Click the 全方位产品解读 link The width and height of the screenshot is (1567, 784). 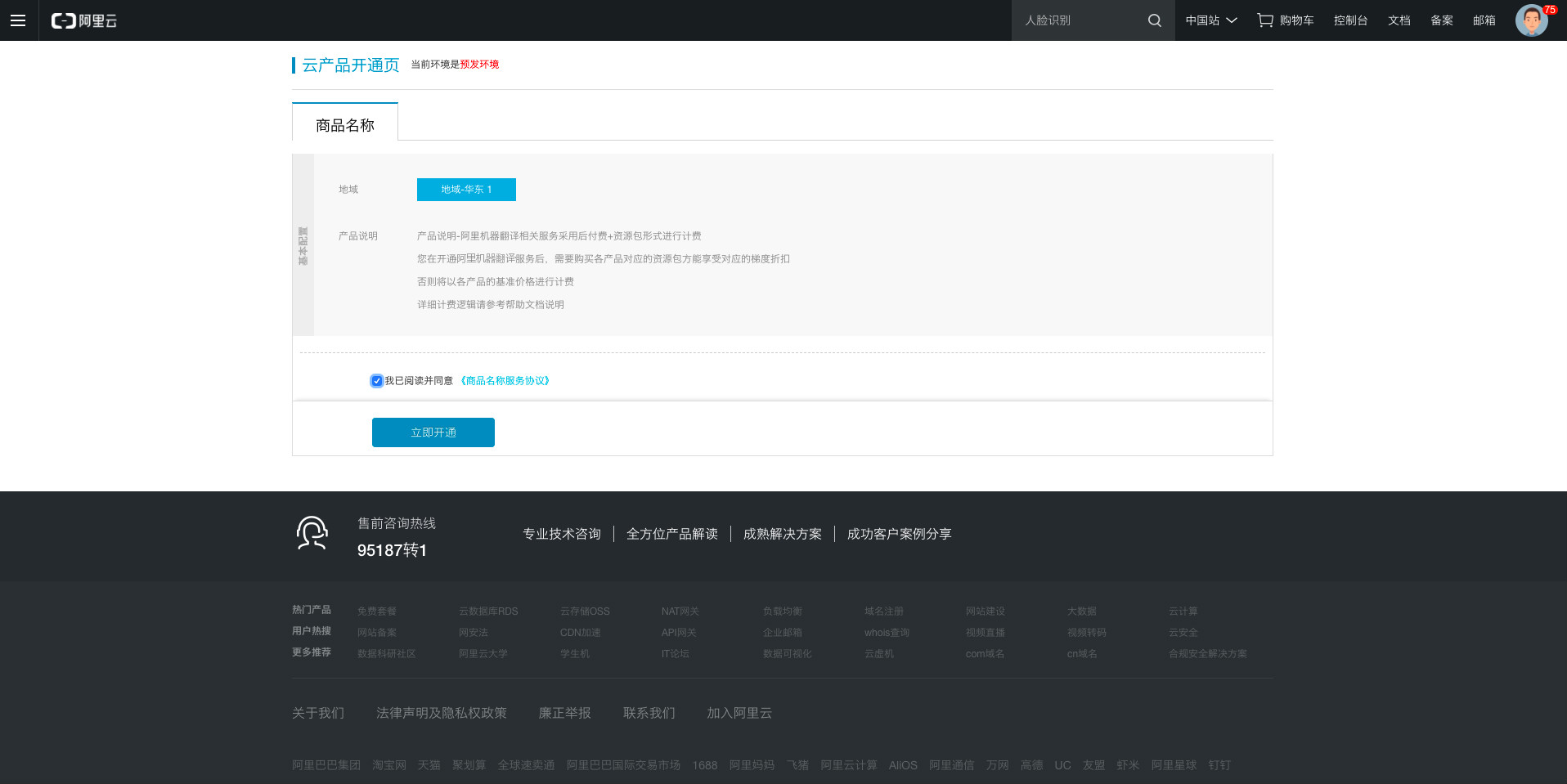pos(672,534)
